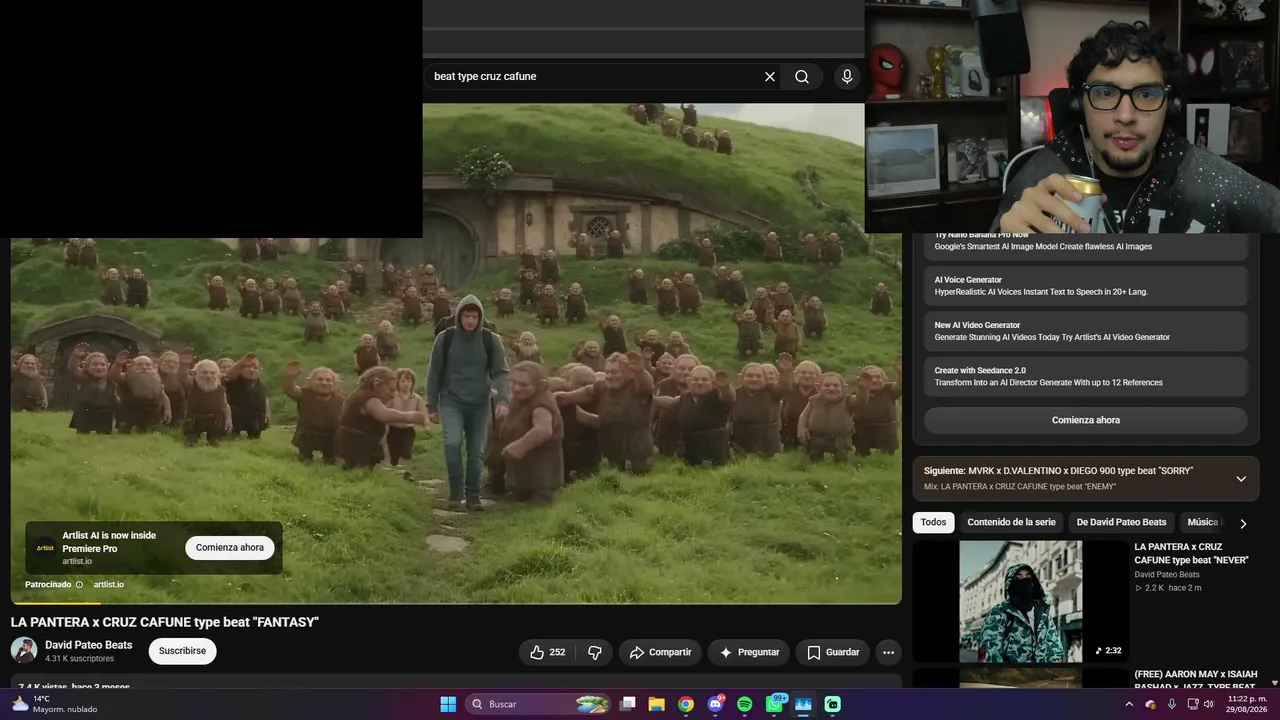The image size is (1280, 720).
Task: Subscribe via the Suscribirse button
Action: (182, 651)
